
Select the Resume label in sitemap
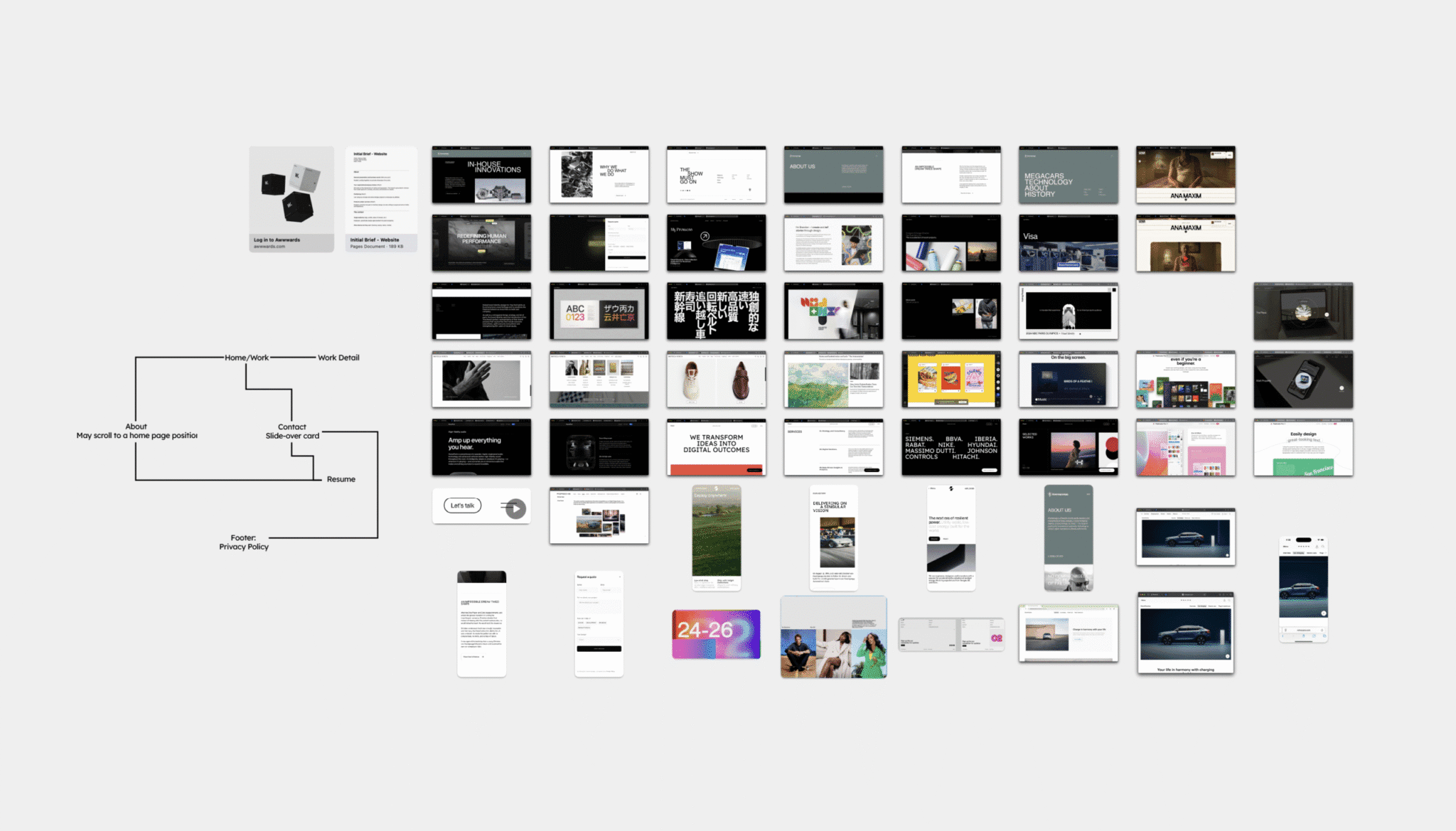341,479
